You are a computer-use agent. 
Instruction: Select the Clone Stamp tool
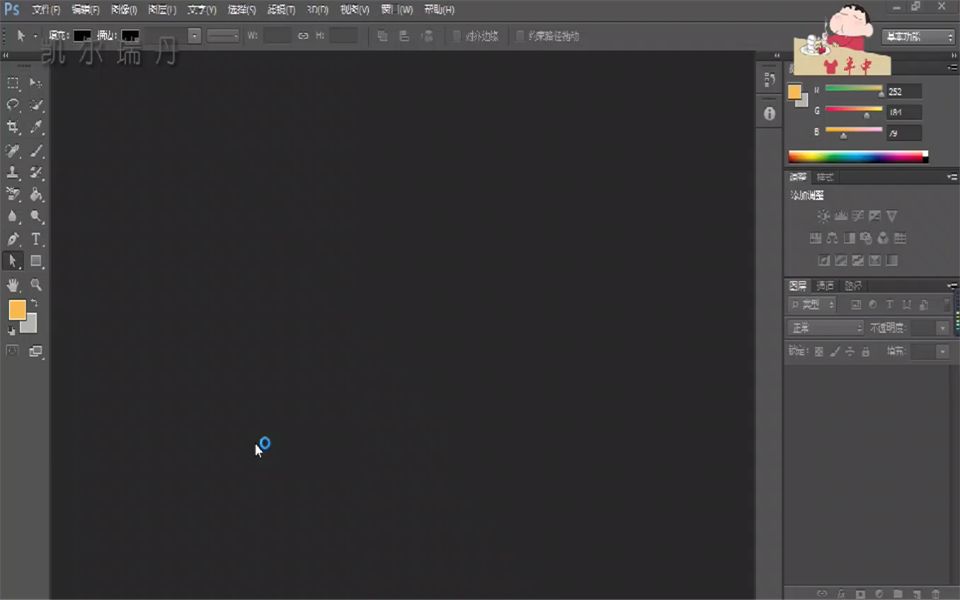pos(13,174)
